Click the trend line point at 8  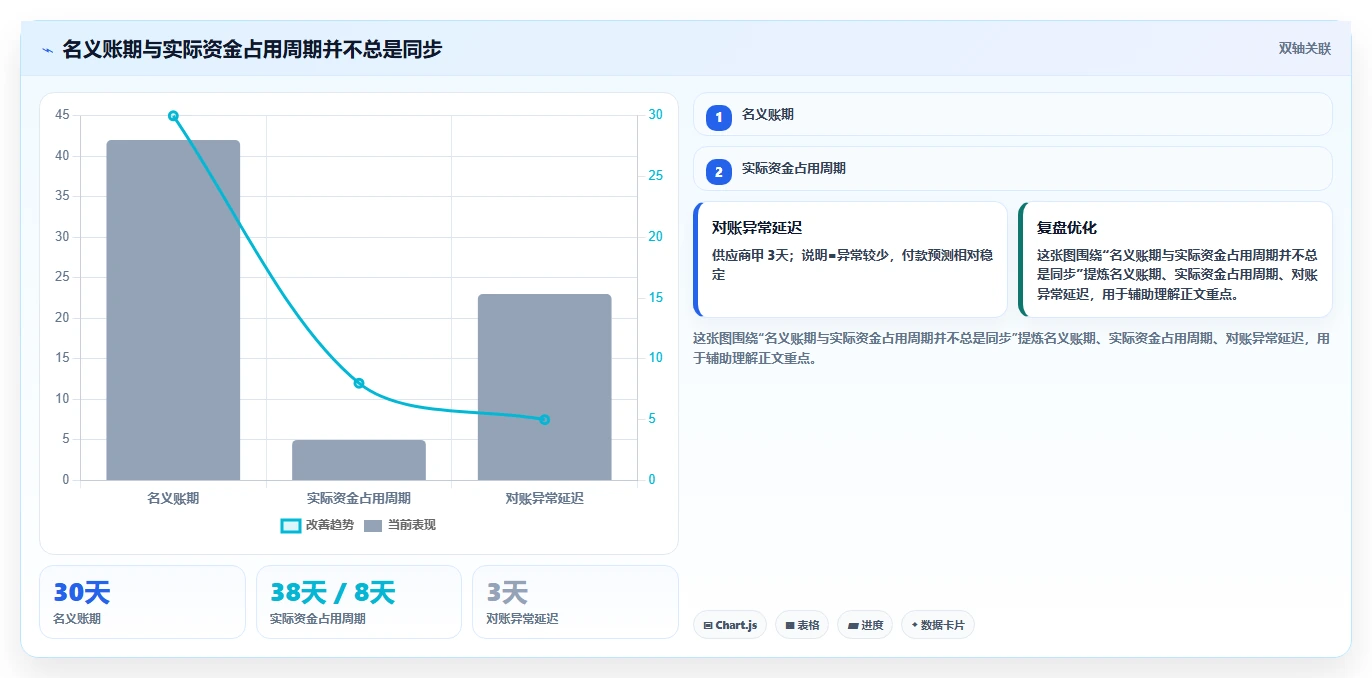359,383
